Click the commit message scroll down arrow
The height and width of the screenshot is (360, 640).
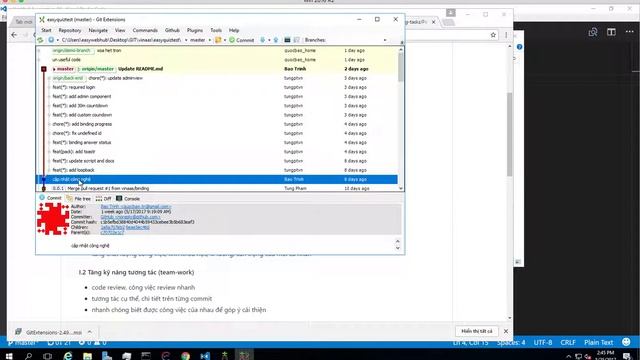398,248
